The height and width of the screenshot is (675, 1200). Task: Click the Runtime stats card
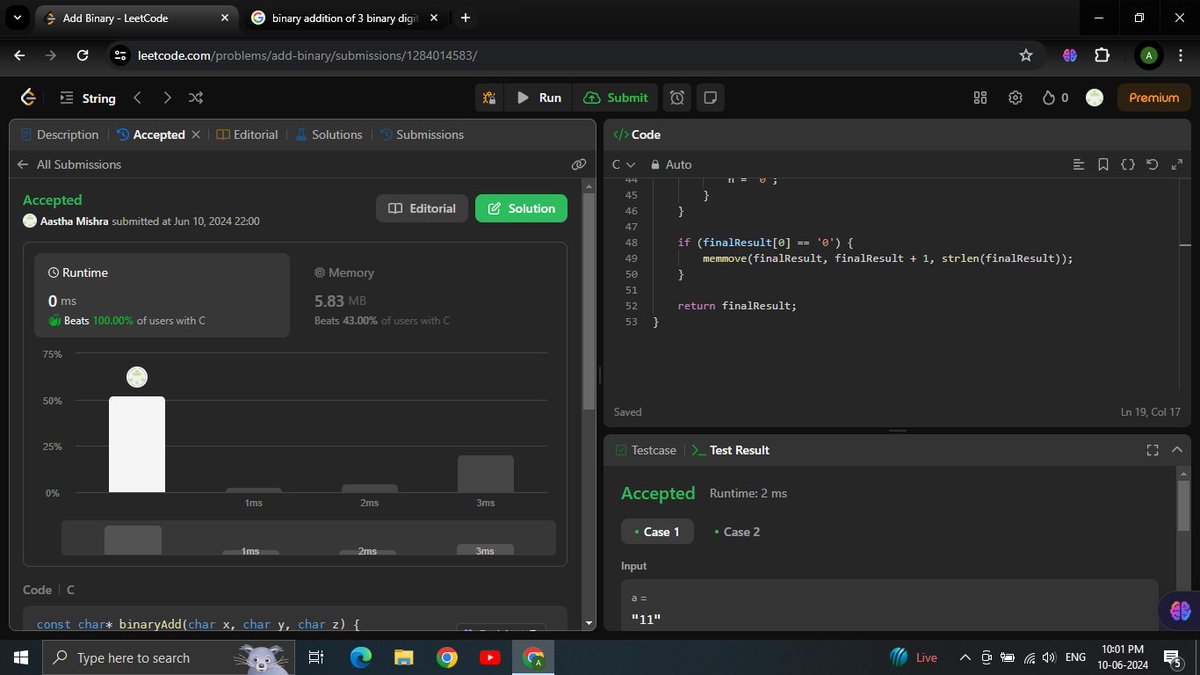[x=162, y=294]
